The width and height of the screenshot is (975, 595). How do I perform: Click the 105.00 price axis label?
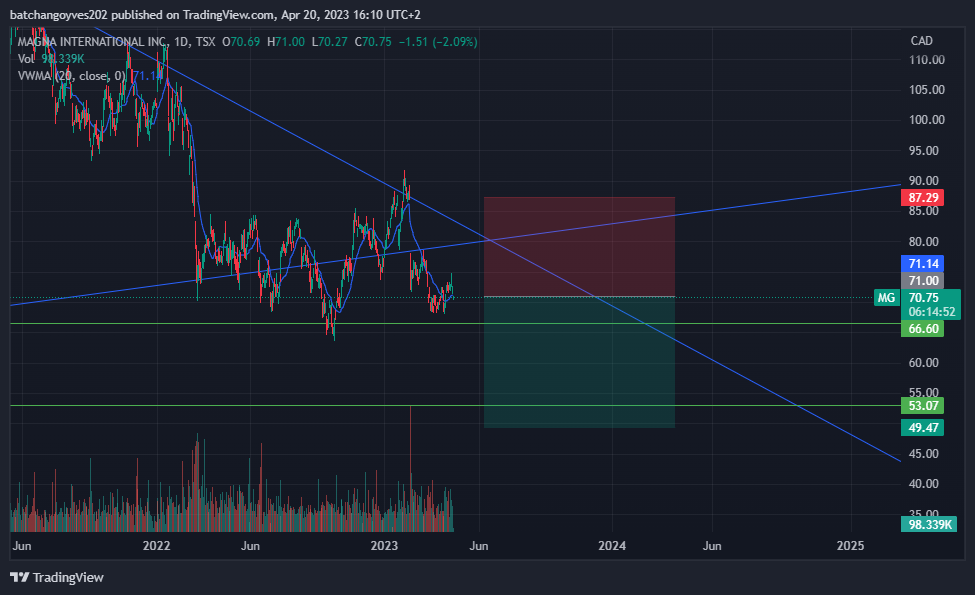[x=926, y=90]
